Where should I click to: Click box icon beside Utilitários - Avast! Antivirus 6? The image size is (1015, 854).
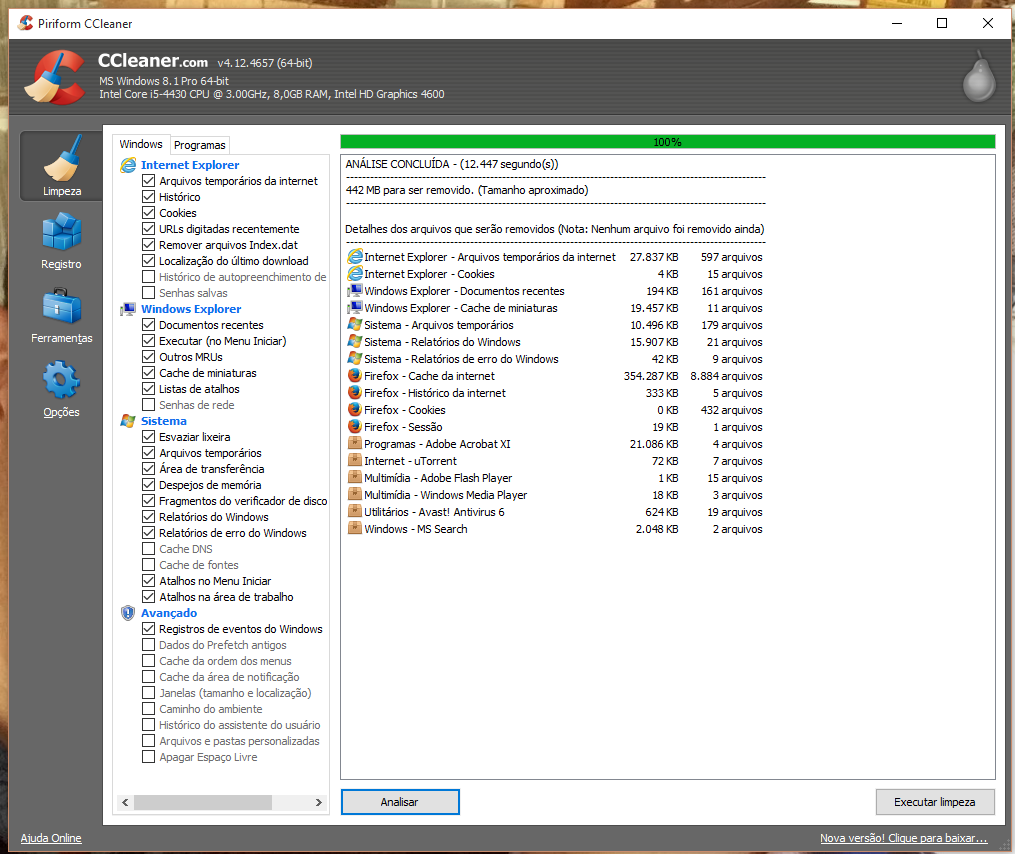click(355, 511)
